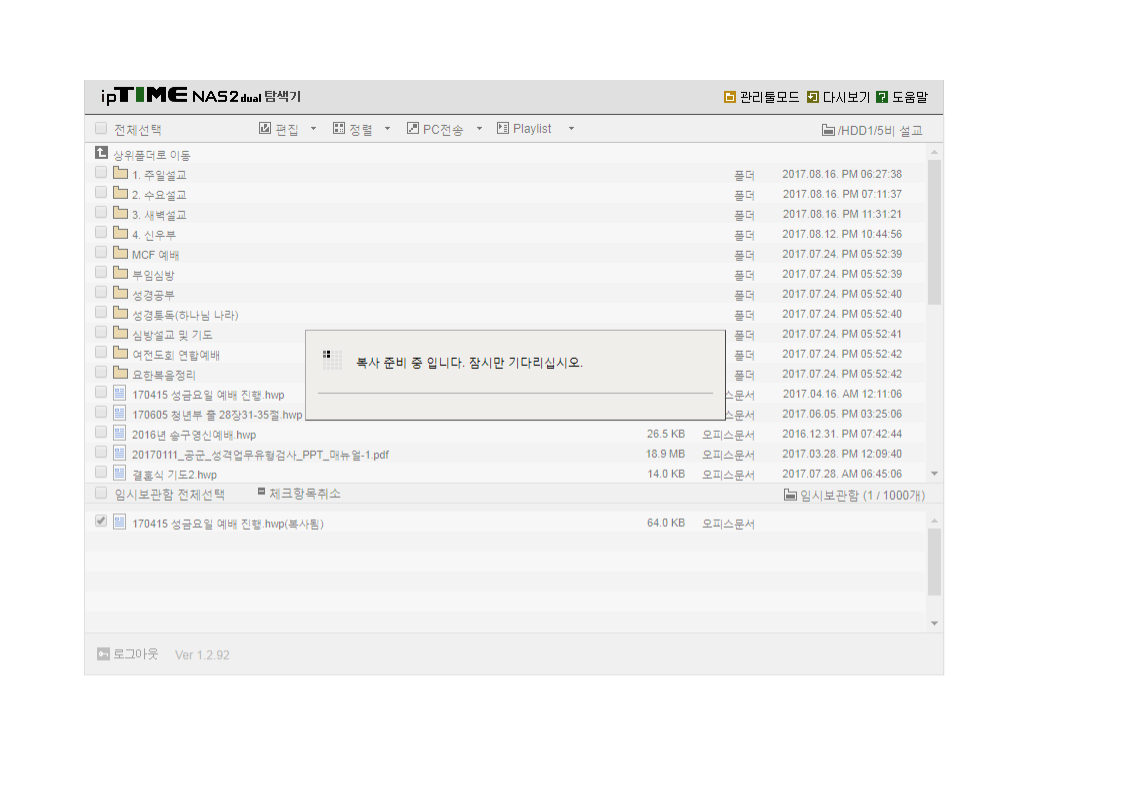Screen dimensions: 1122x793
Task: Check the box for 1. 주일설교
Action: tap(101, 172)
